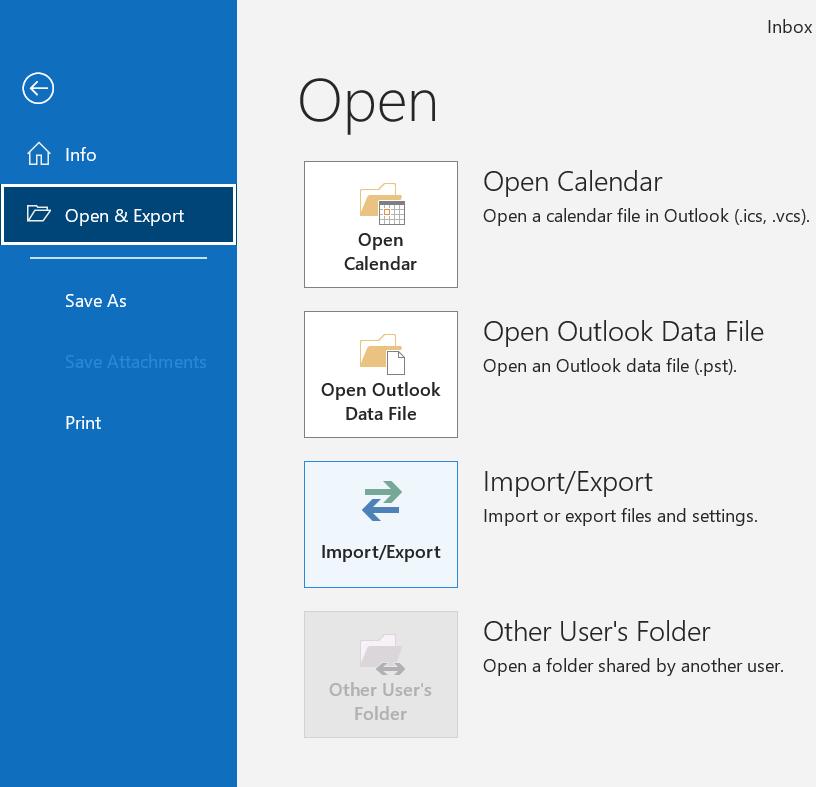Open the Print menu item

coord(83,423)
